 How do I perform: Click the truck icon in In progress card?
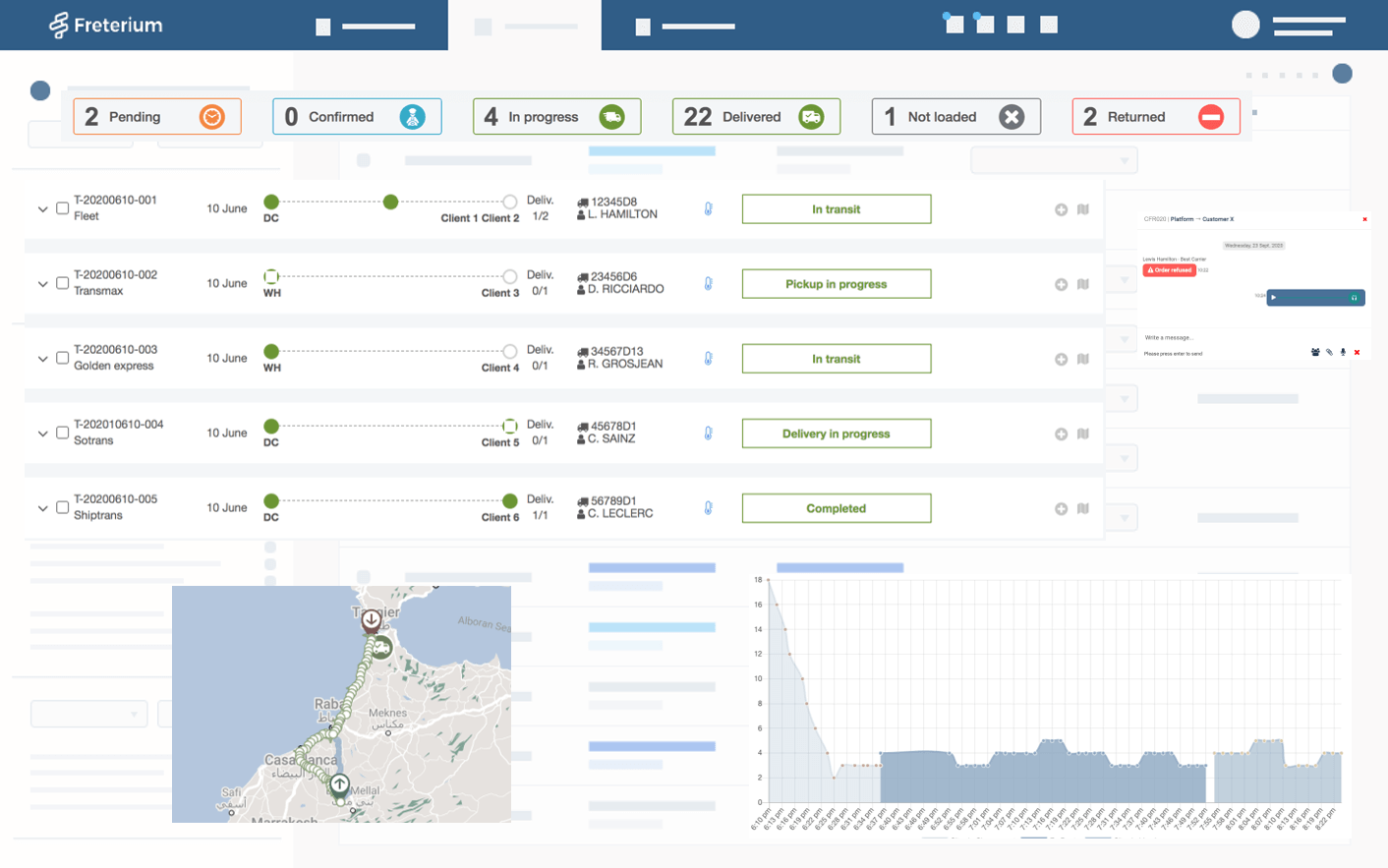pos(611,117)
